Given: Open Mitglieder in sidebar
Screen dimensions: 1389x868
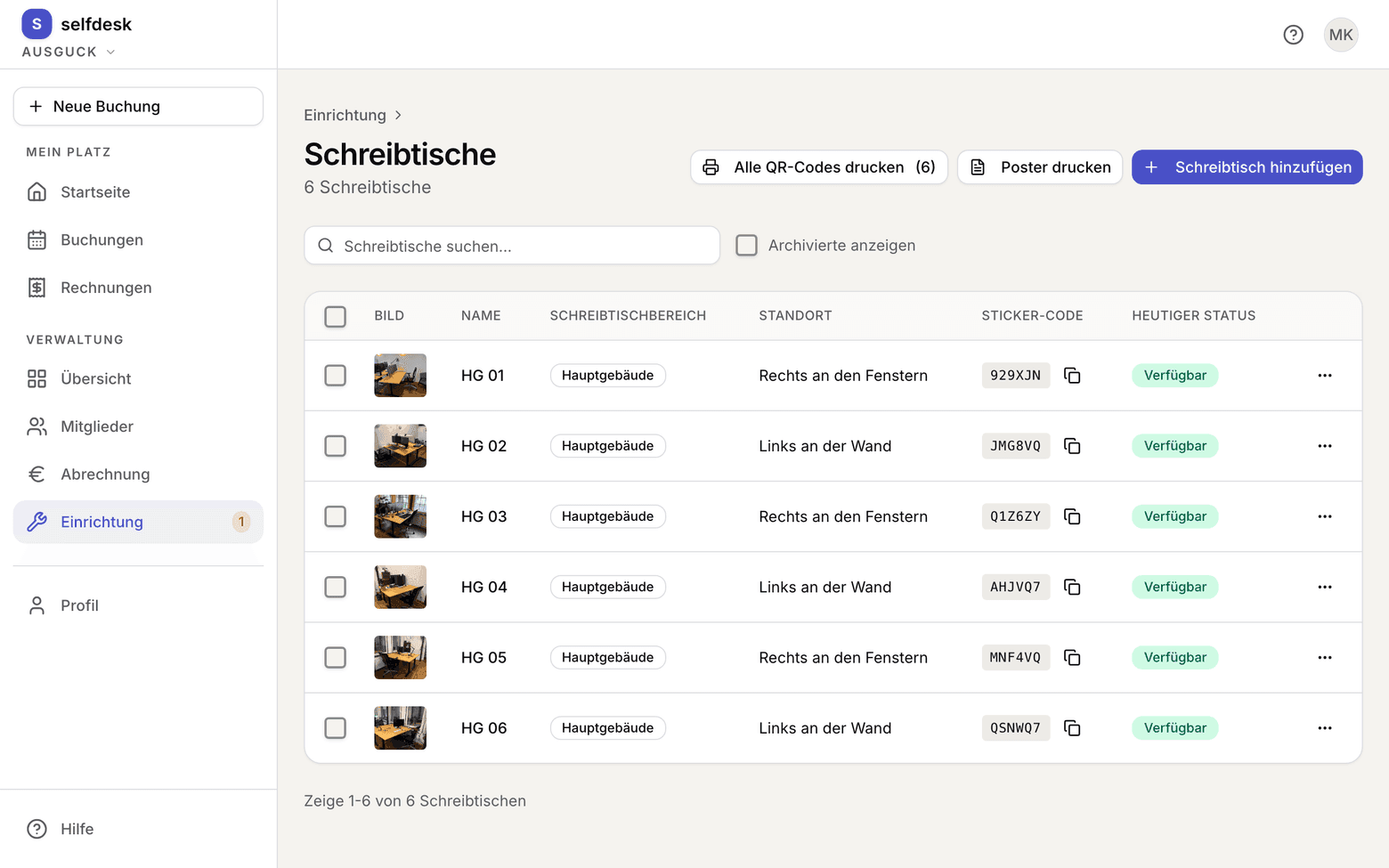Looking at the screenshot, I should pos(138,426).
